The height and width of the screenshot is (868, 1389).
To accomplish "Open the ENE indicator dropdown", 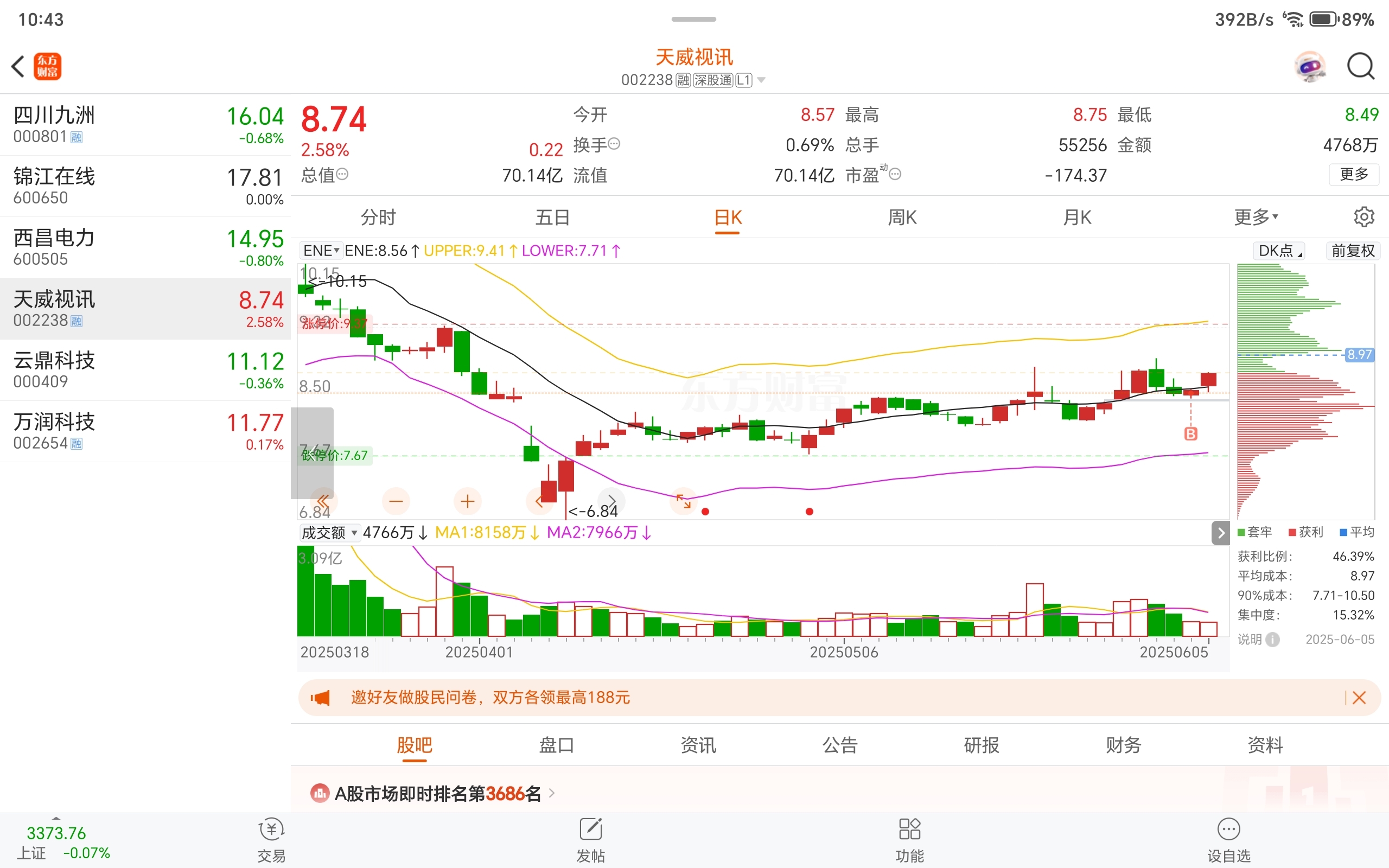I will [321, 251].
